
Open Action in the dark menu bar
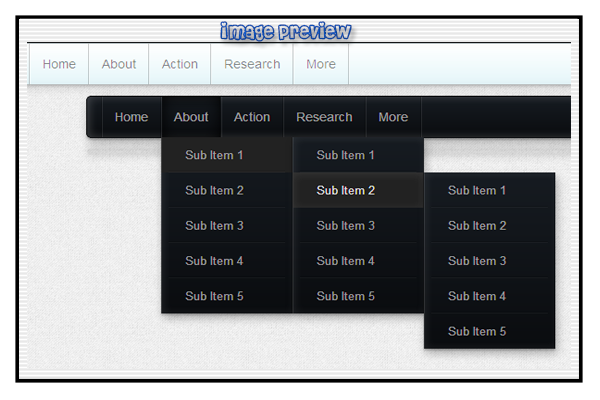252,117
